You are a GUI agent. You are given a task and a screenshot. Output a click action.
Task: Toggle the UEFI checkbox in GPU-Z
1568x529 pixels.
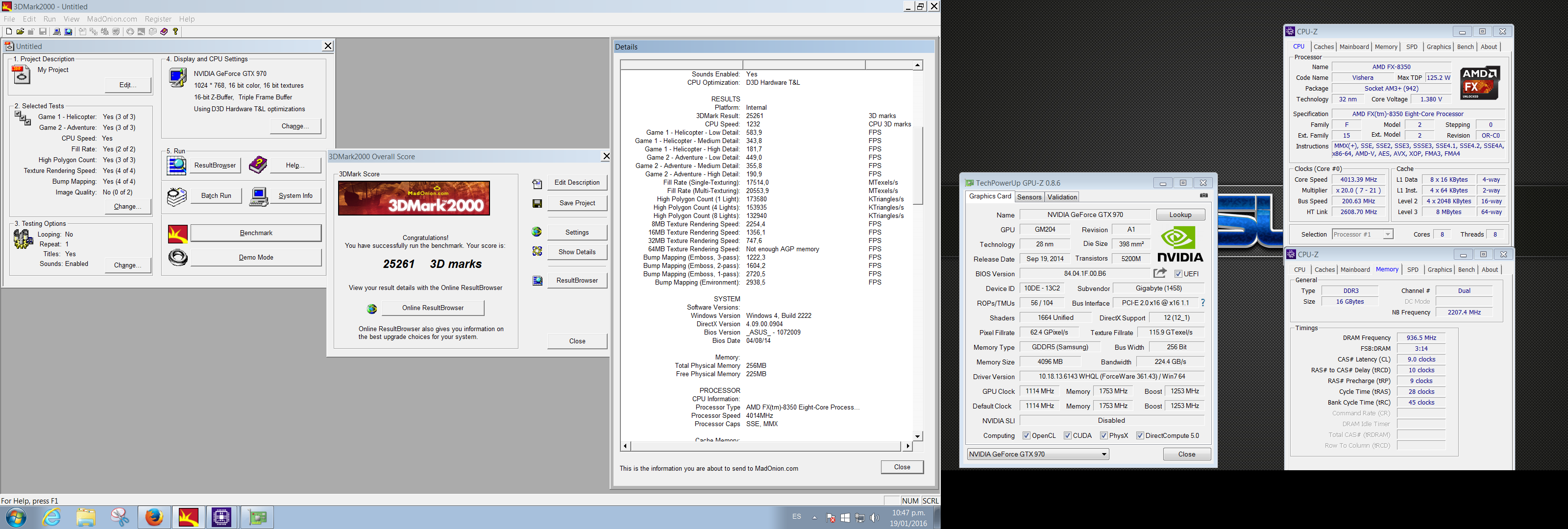[1178, 274]
